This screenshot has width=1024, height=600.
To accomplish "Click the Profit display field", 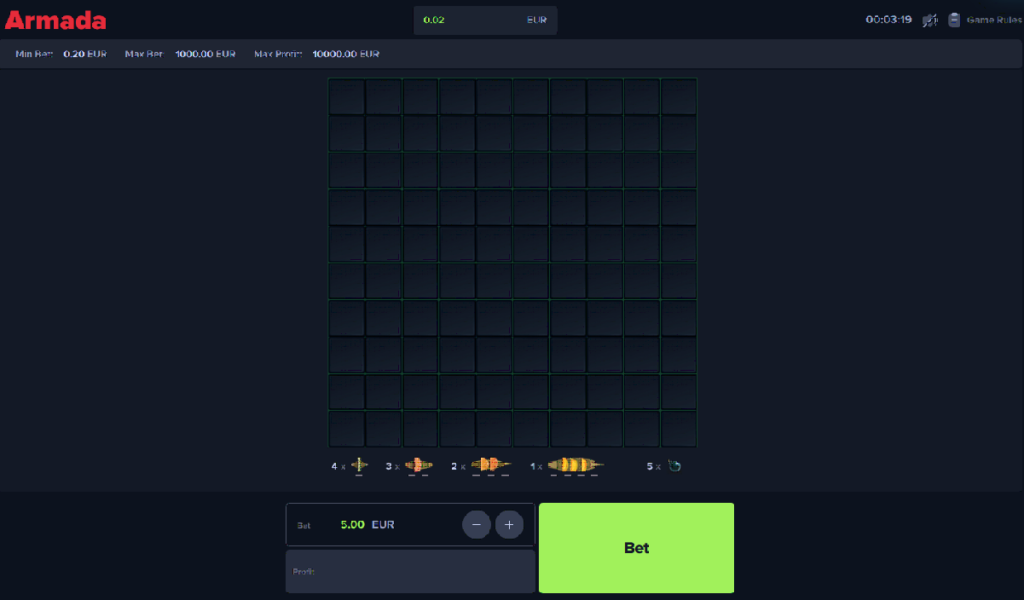I will [410, 571].
